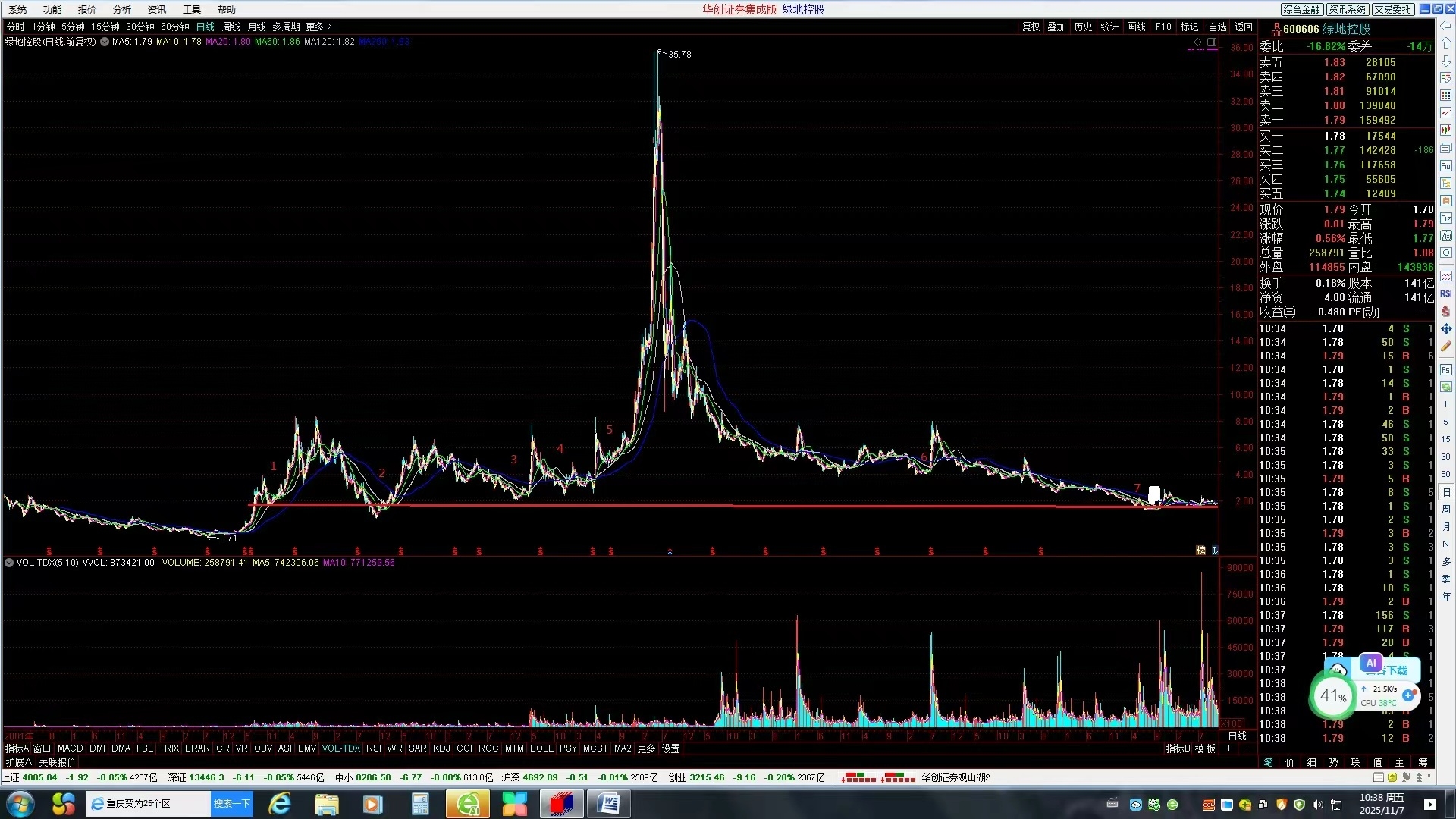Image resolution: width=1456 pixels, height=819 pixels.
Task: Click the line chart trend icon in sidebar
Action: [1446, 113]
